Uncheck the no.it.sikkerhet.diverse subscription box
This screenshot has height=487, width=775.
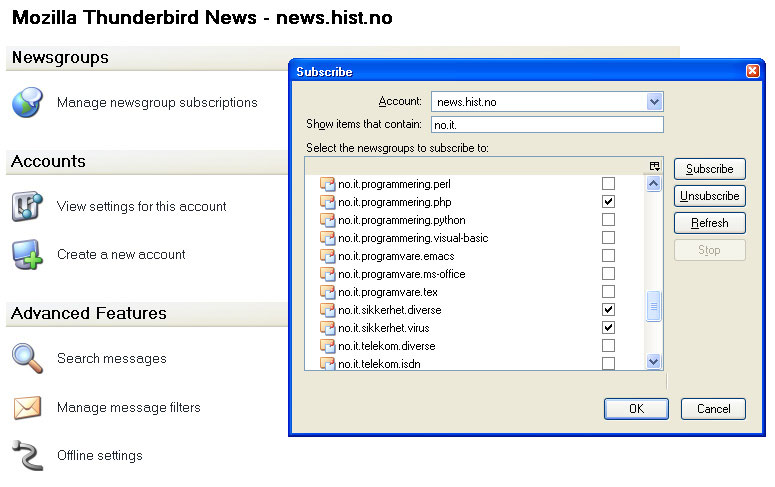point(608,310)
